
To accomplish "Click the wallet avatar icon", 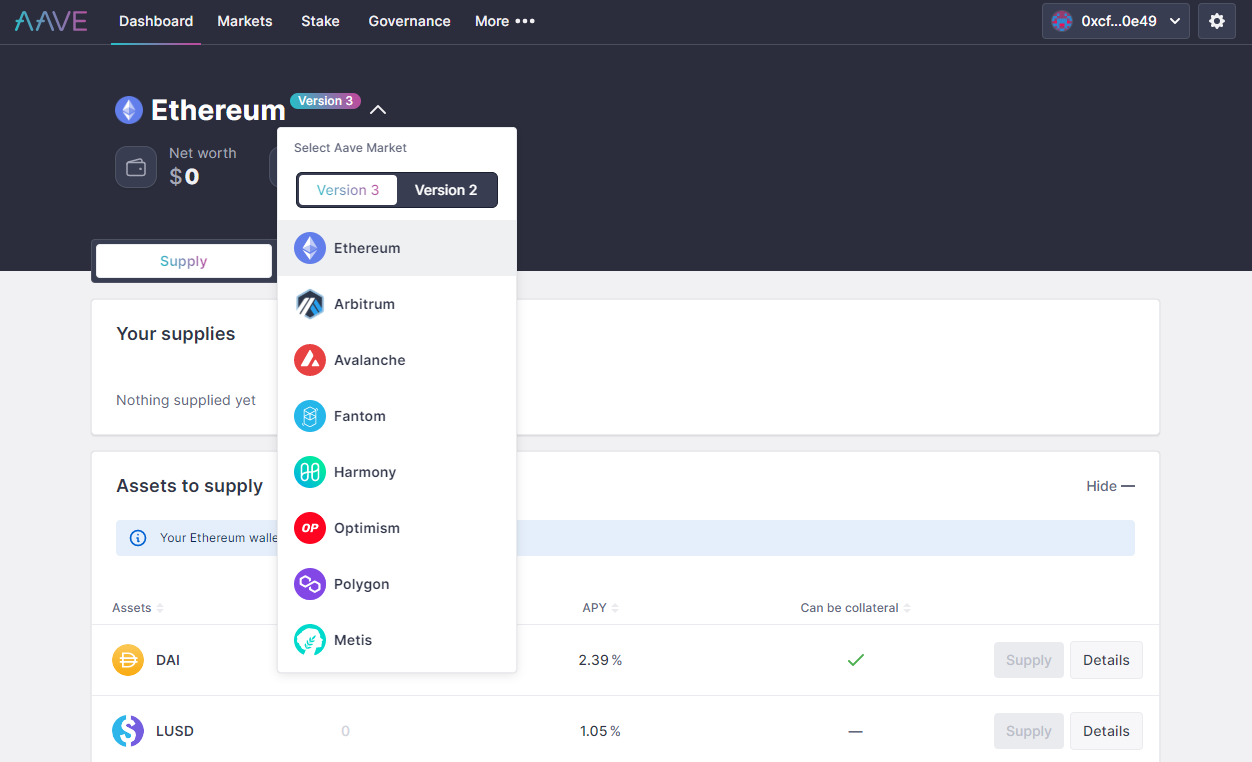I will (1062, 21).
